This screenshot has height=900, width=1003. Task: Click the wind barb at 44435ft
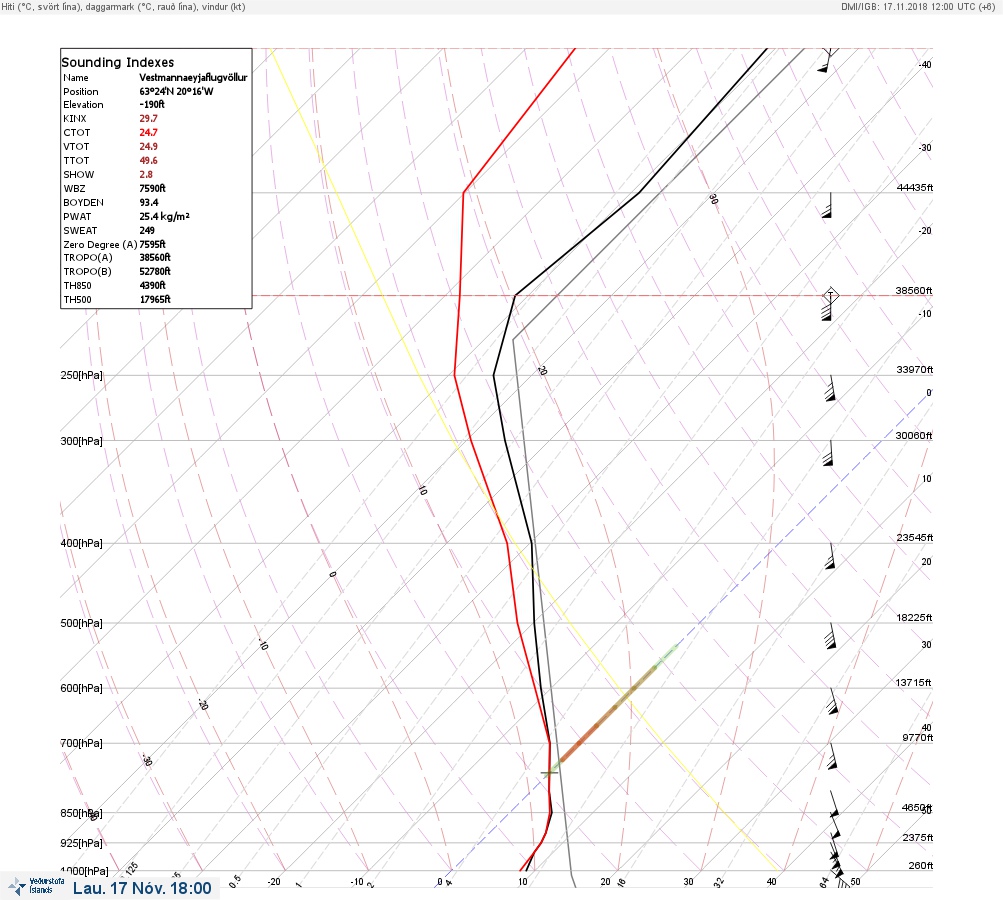(x=827, y=205)
